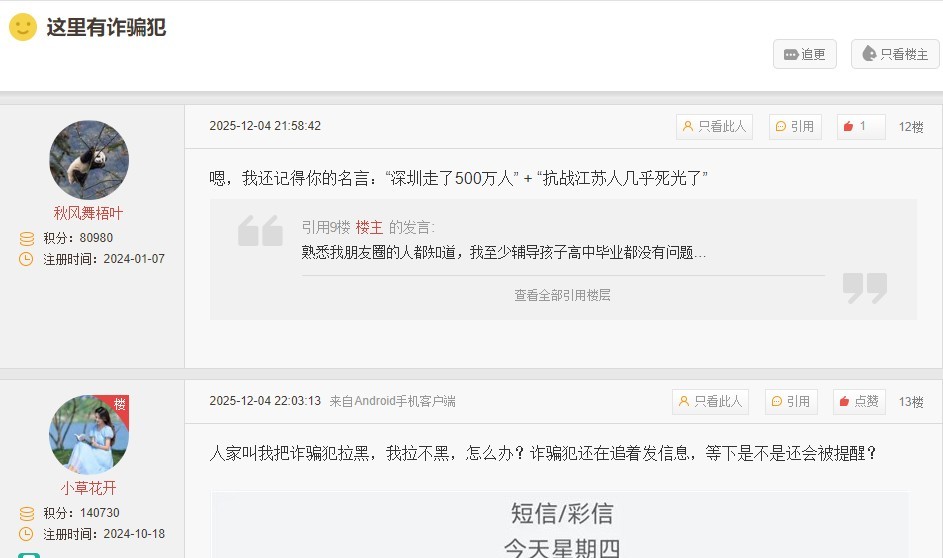The image size is (943, 558).
Task: Click closing quotation mark icon in quote
Action: click(864, 288)
